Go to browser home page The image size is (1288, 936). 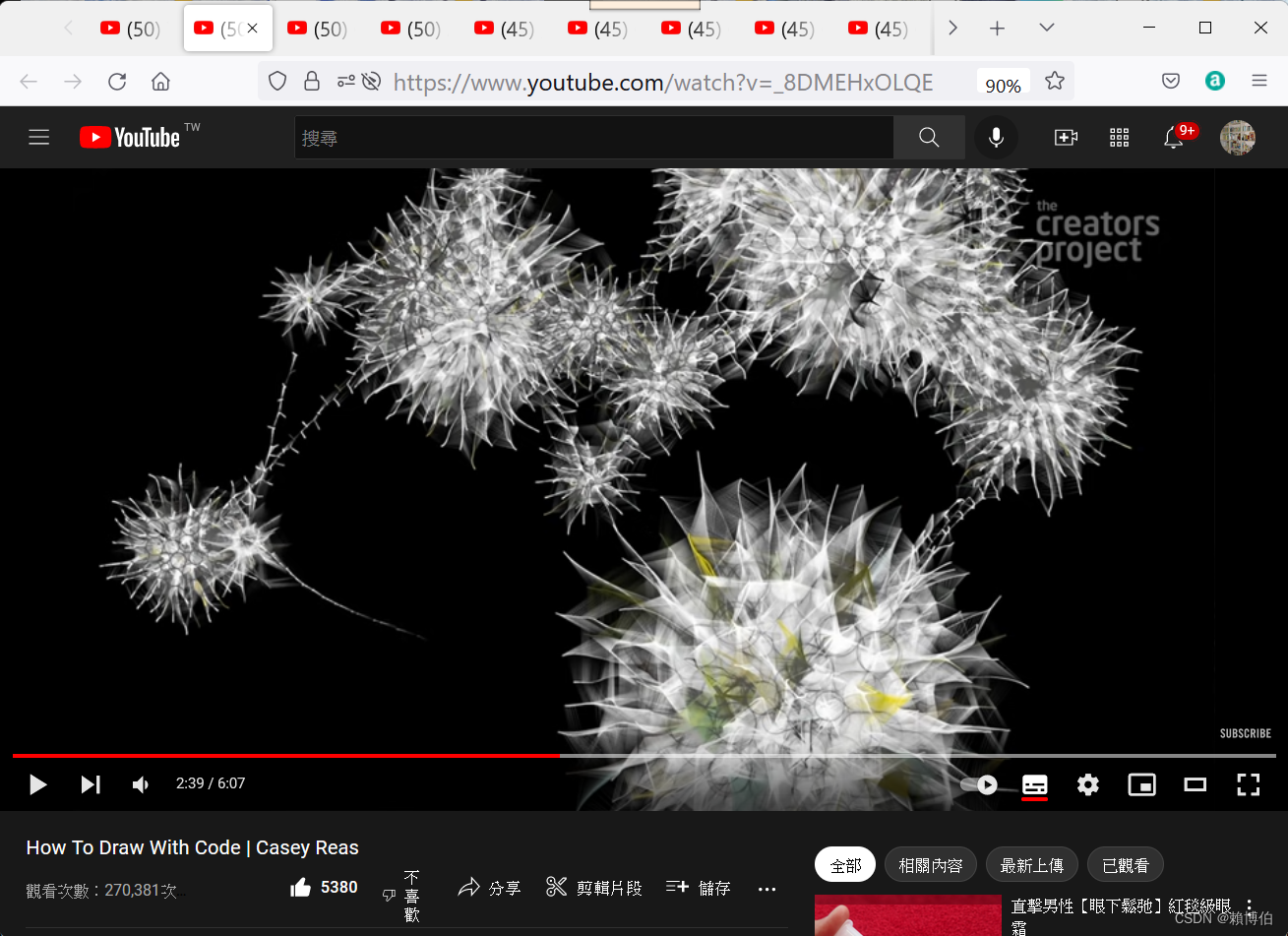point(160,82)
